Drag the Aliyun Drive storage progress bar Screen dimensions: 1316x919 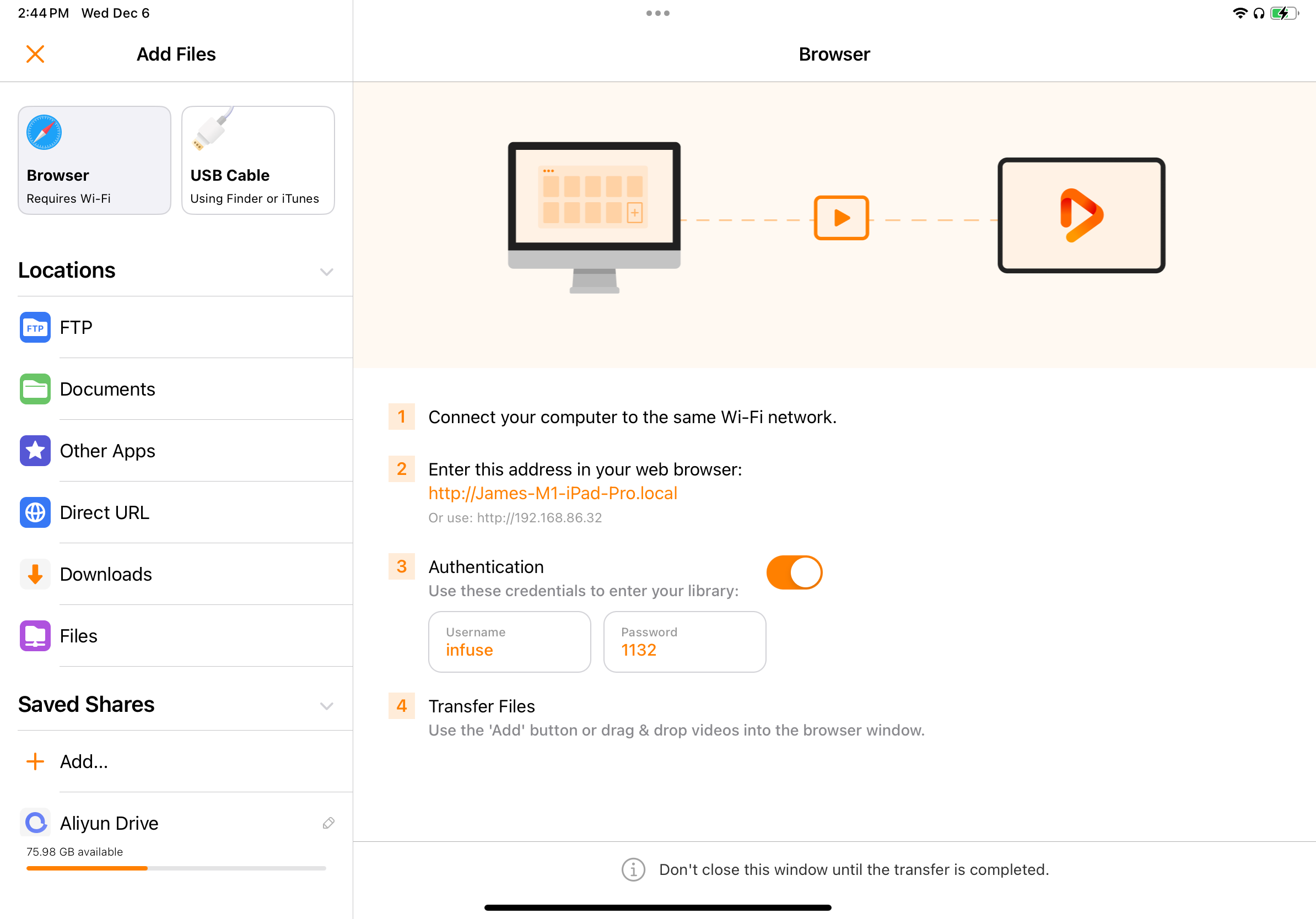176,868
